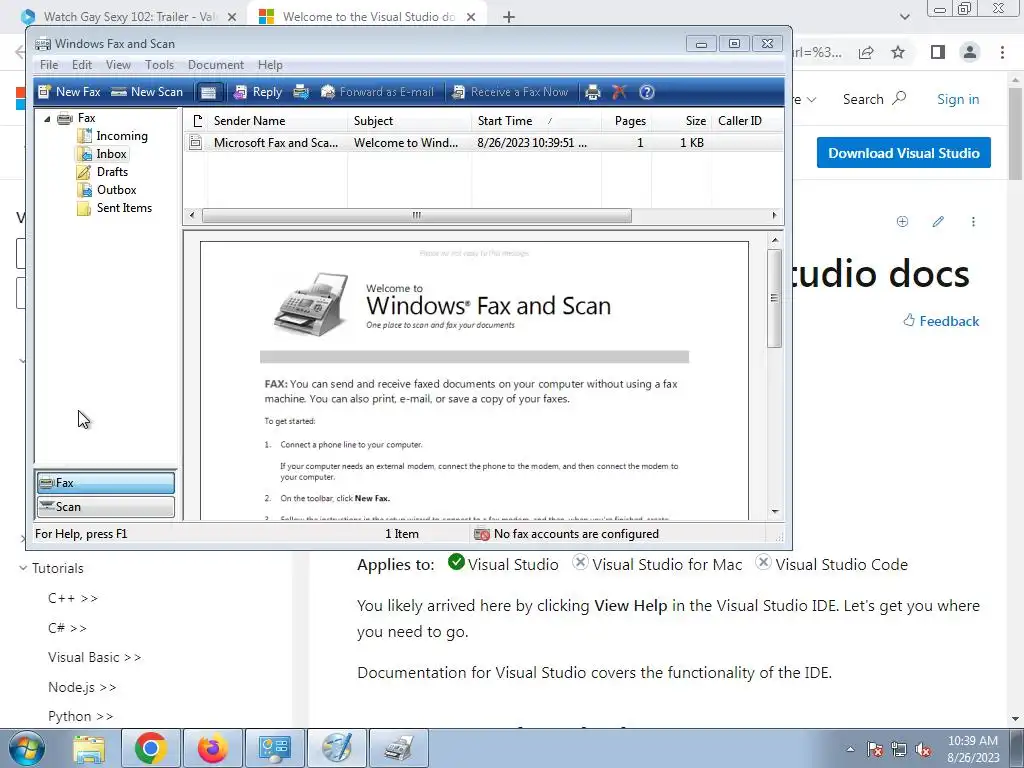Sort by Start Time column header
The height and width of the screenshot is (768, 1024).
coord(536,121)
